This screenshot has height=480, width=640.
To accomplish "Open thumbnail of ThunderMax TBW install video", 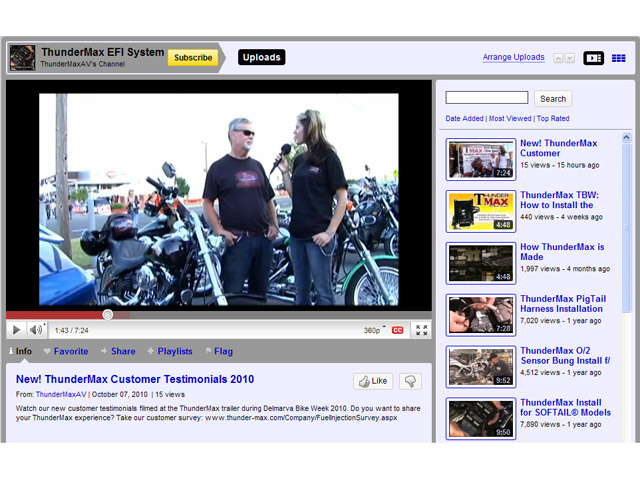I will (x=481, y=211).
